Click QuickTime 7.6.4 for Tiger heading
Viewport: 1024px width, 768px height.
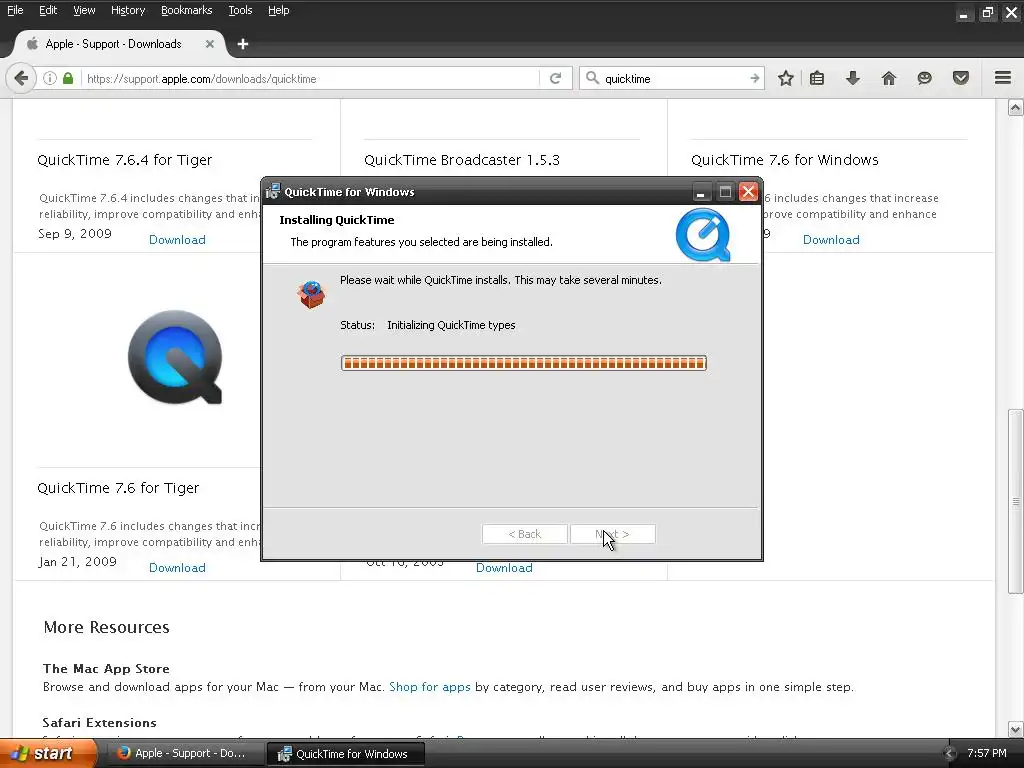click(x=125, y=160)
